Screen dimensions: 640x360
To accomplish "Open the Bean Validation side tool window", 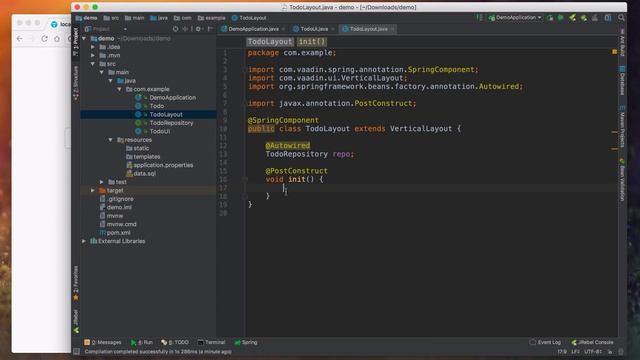I will point(622,180).
